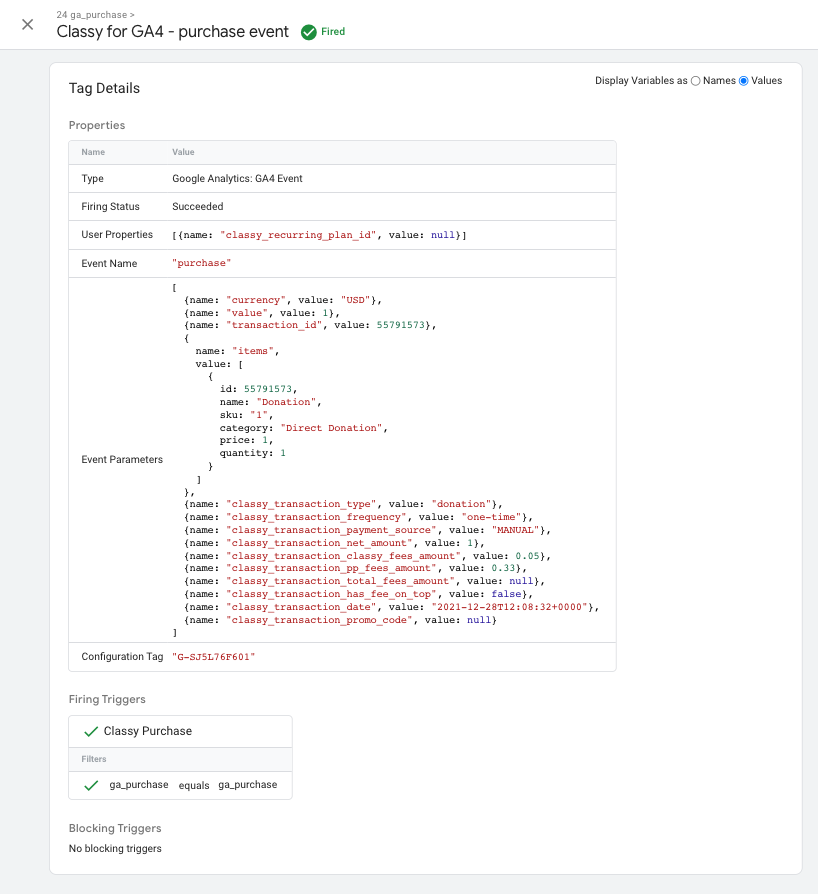The image size is (818, 894).
Task: Close the tag details panel with the X icon
Action: (x=27, y=25)
